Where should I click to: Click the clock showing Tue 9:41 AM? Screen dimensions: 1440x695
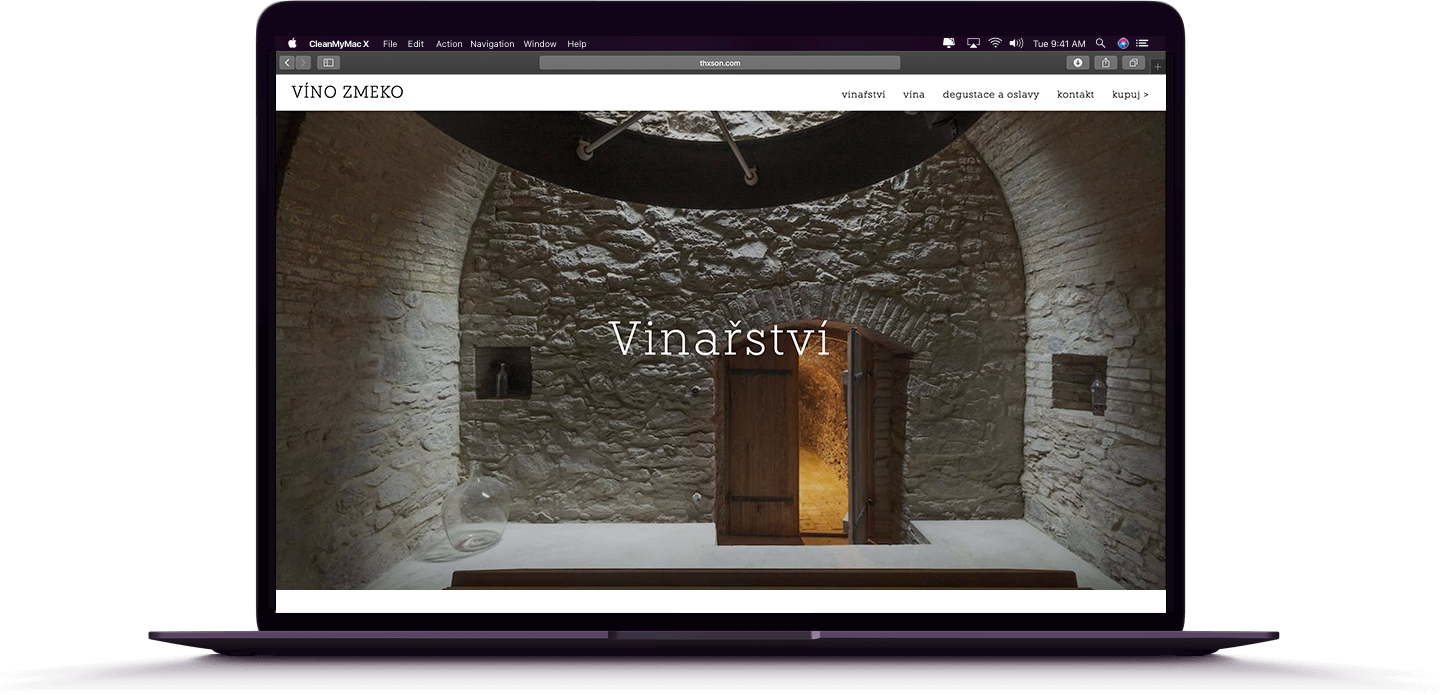(x=1059, y=44)
